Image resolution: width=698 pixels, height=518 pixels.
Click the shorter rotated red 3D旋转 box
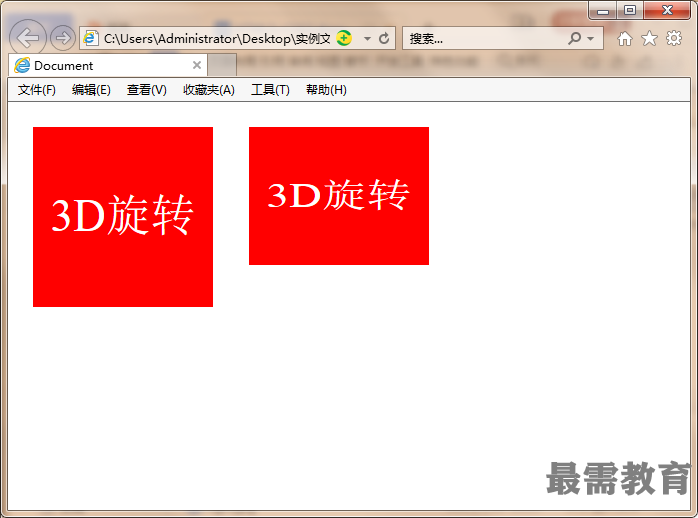pyautogui.click(x=339, y=196)
